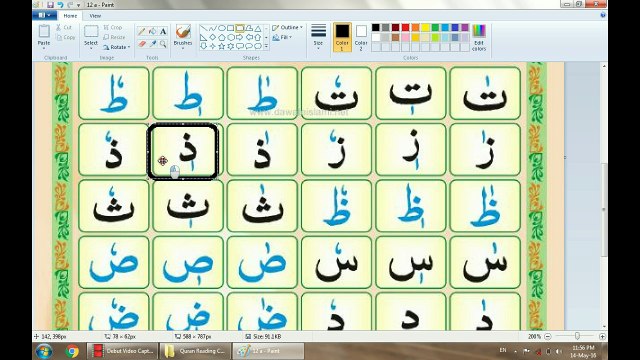Click the Windows Start orb
The width and height of the screenshot is (640, 360).
[44, 351]
